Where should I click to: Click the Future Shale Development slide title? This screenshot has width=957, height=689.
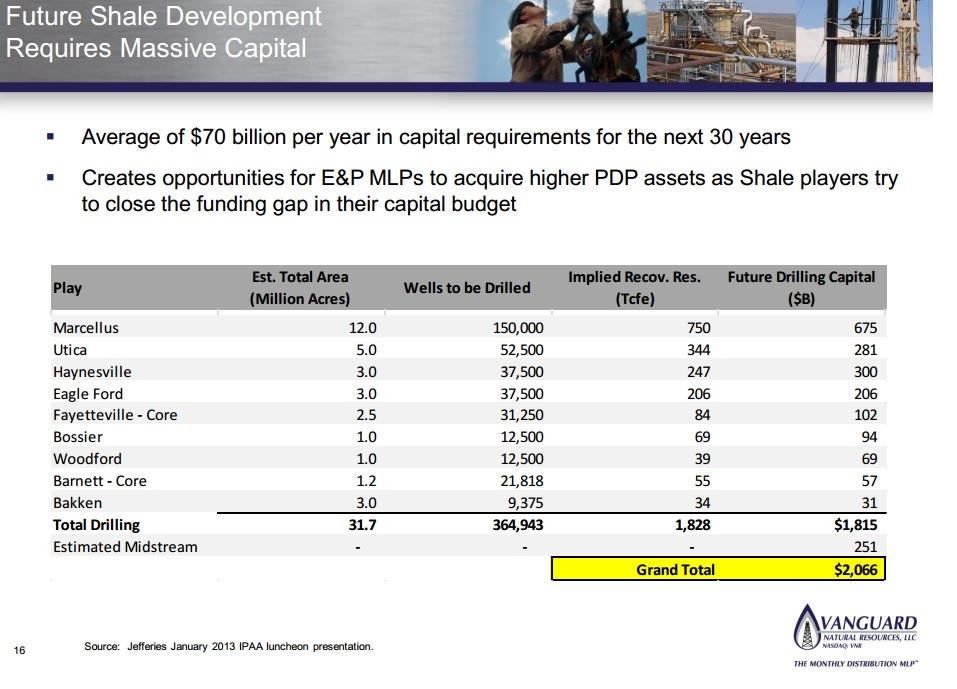(x=164, y=32)
